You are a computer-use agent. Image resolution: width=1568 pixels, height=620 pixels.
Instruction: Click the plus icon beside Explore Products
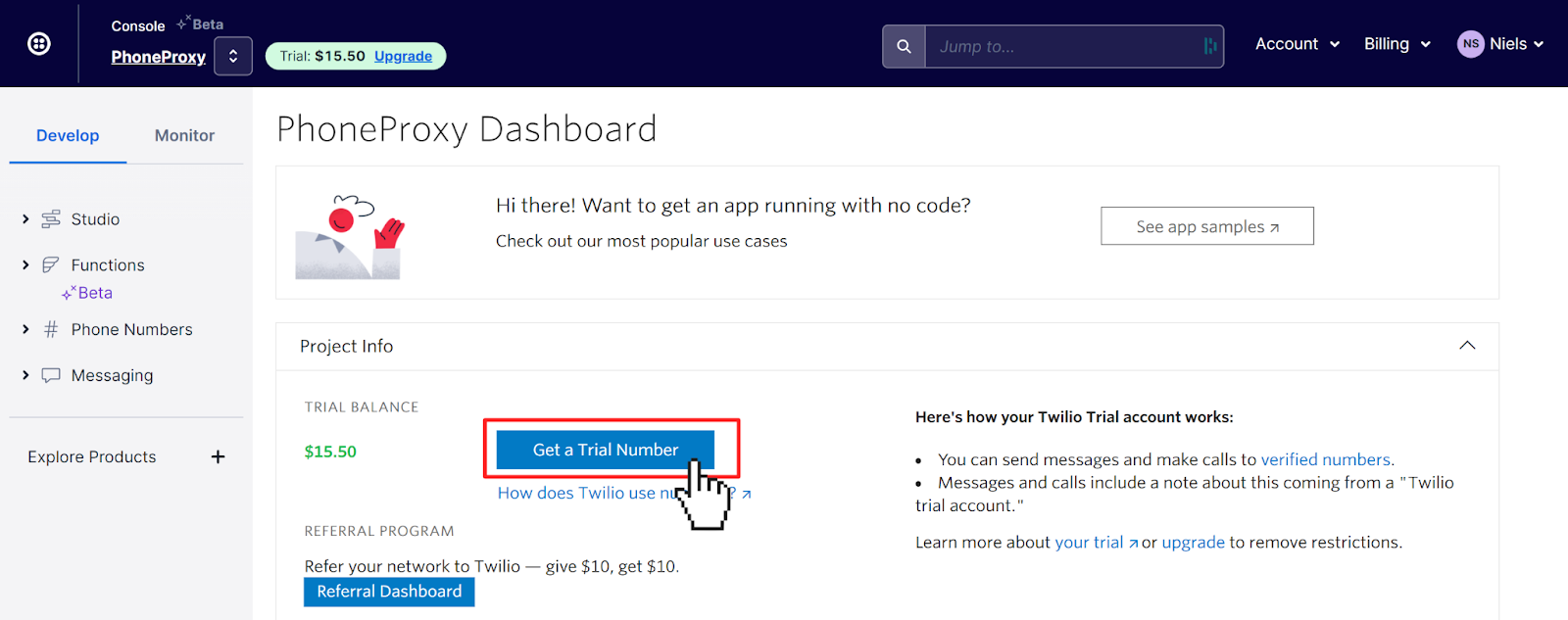218,457
